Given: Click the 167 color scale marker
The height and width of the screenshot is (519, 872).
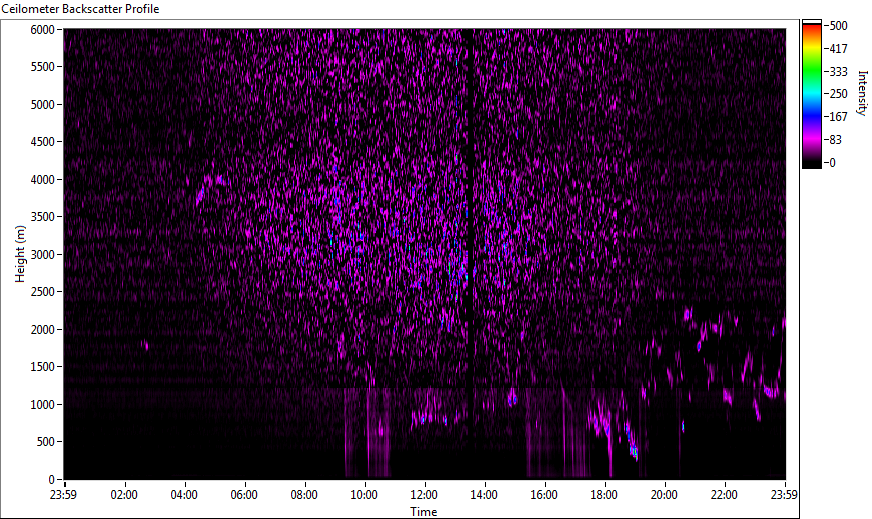Looking at the screenshot, I should point(838,117).
